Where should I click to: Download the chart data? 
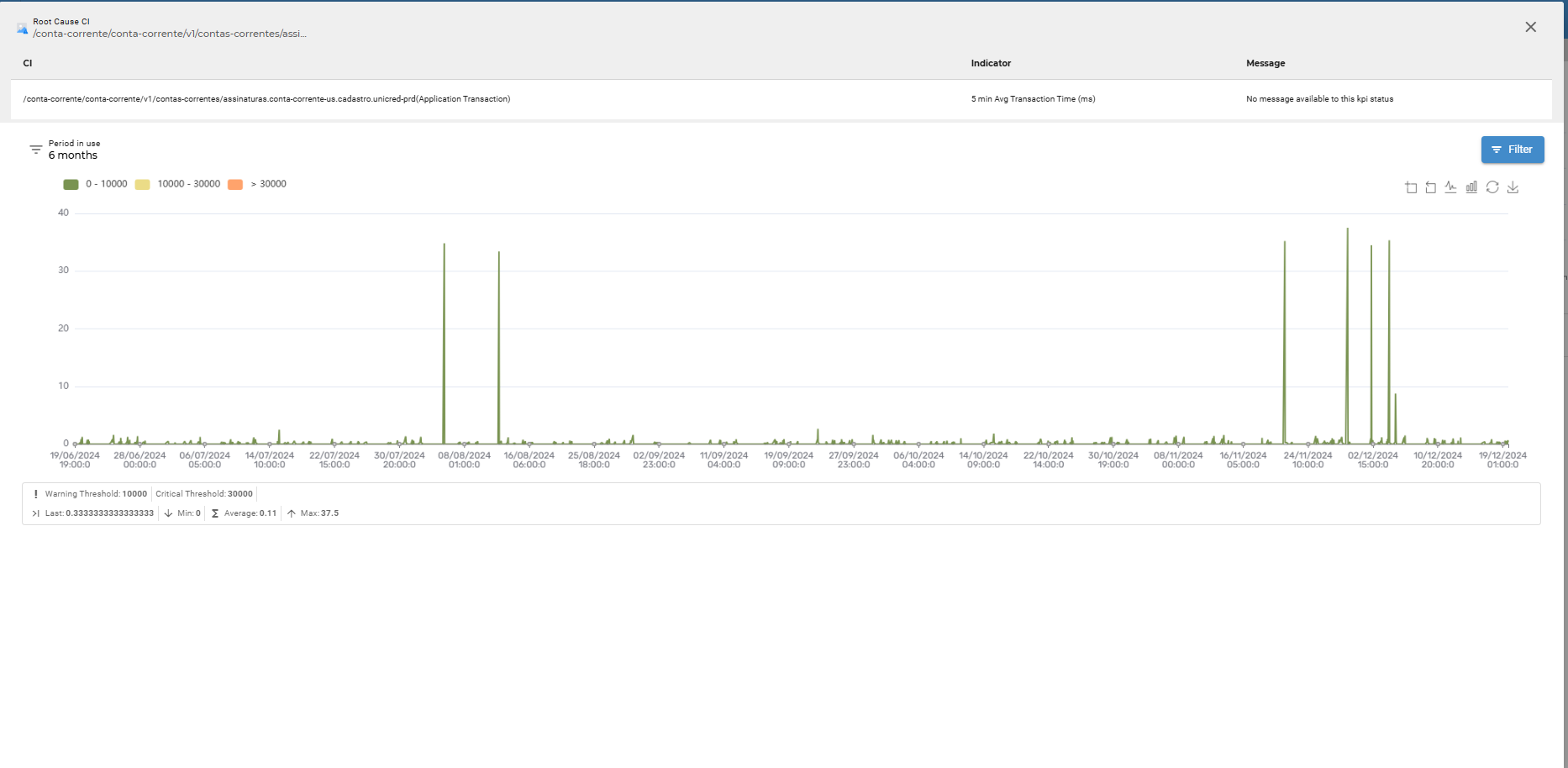coord(1513,187)
